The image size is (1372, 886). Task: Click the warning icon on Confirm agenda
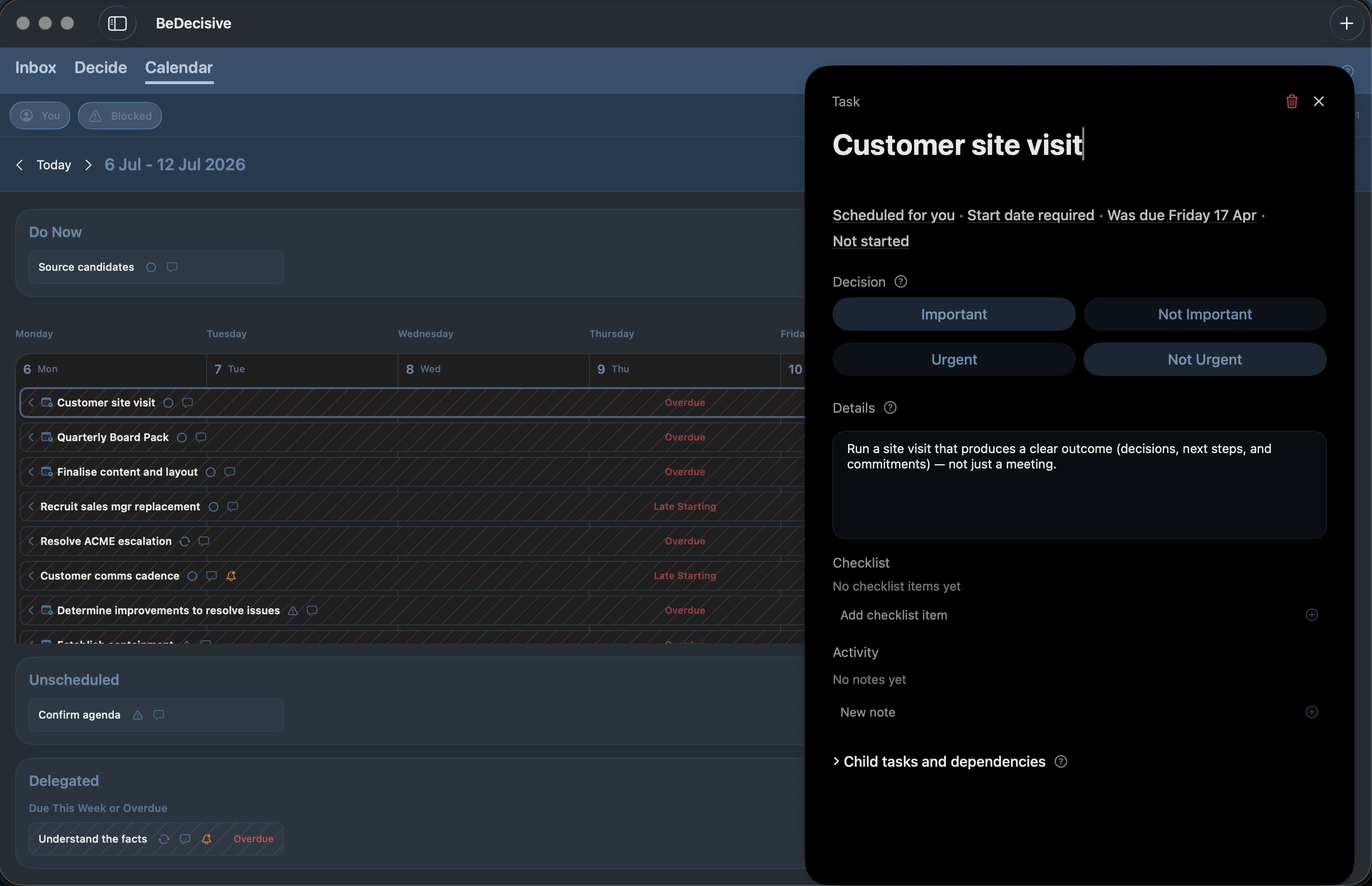[x=137, y=715]
